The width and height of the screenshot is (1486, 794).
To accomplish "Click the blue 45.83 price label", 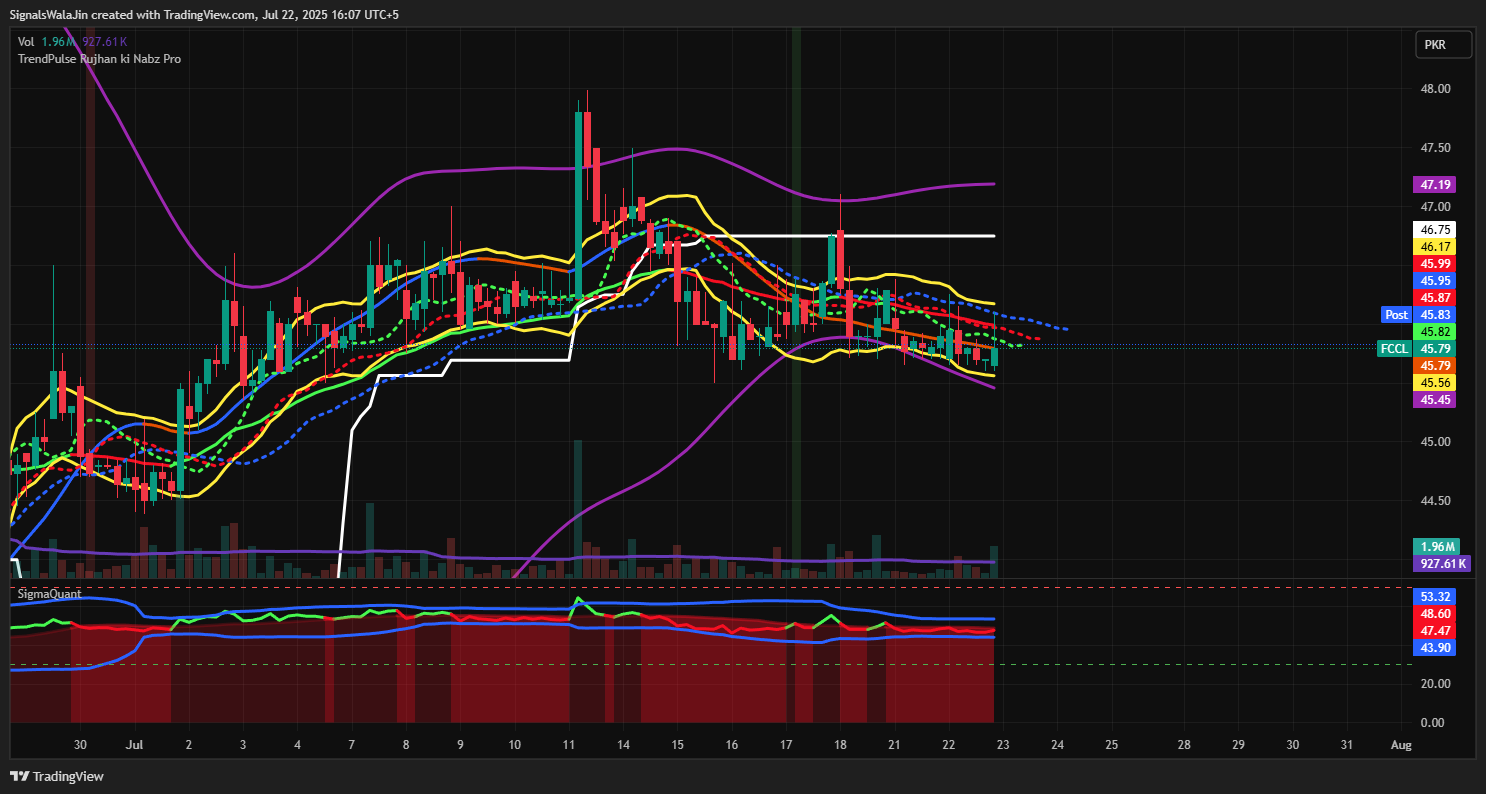I will coord(1435,314).
